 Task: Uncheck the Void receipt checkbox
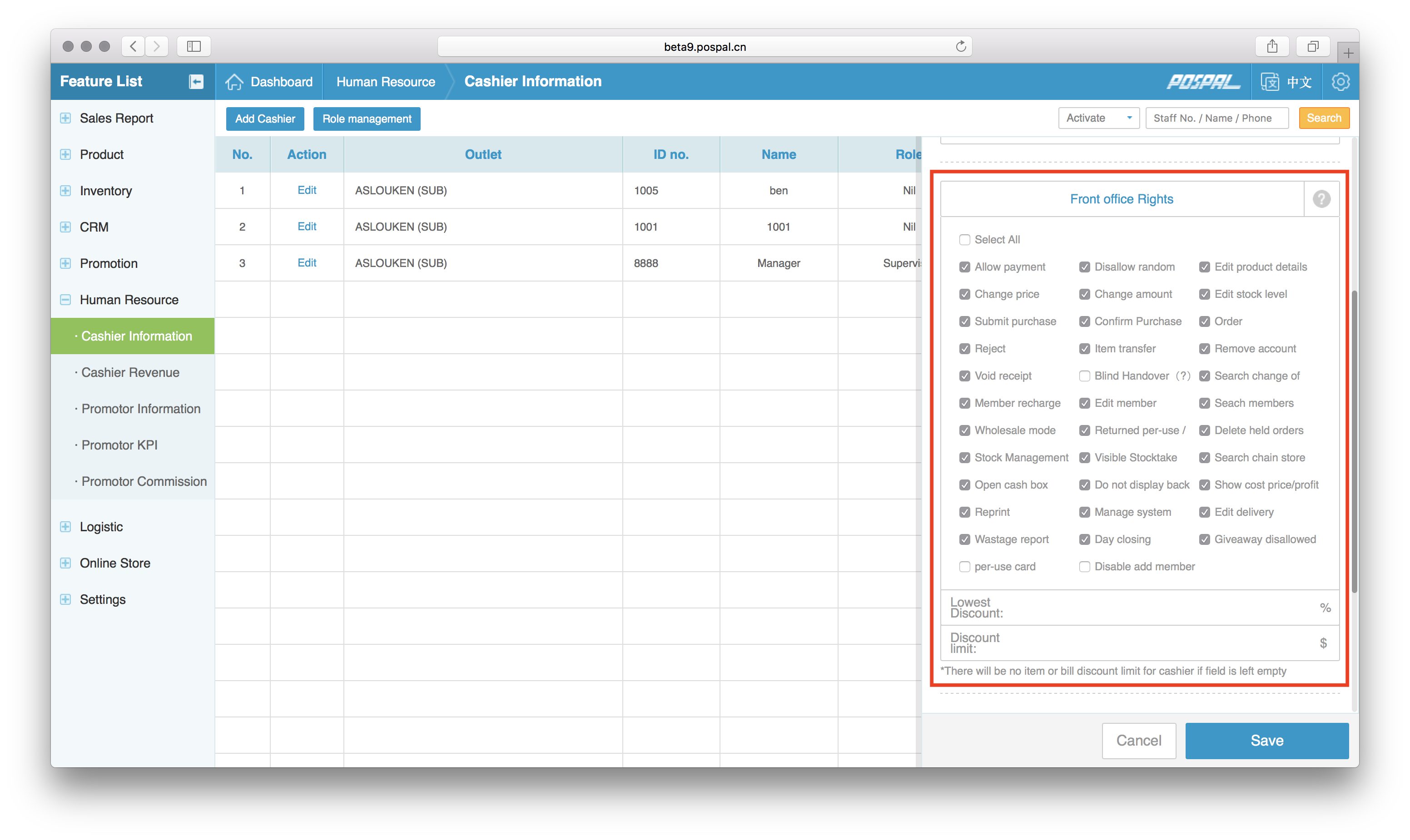tap(964, 376)
